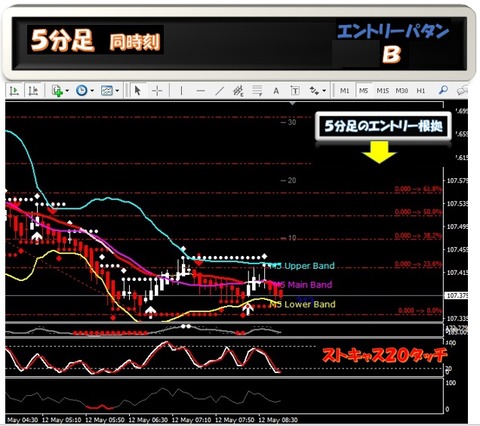Select the Horizontal Line drawing tool
480x426 pixels.
point(200,91)
